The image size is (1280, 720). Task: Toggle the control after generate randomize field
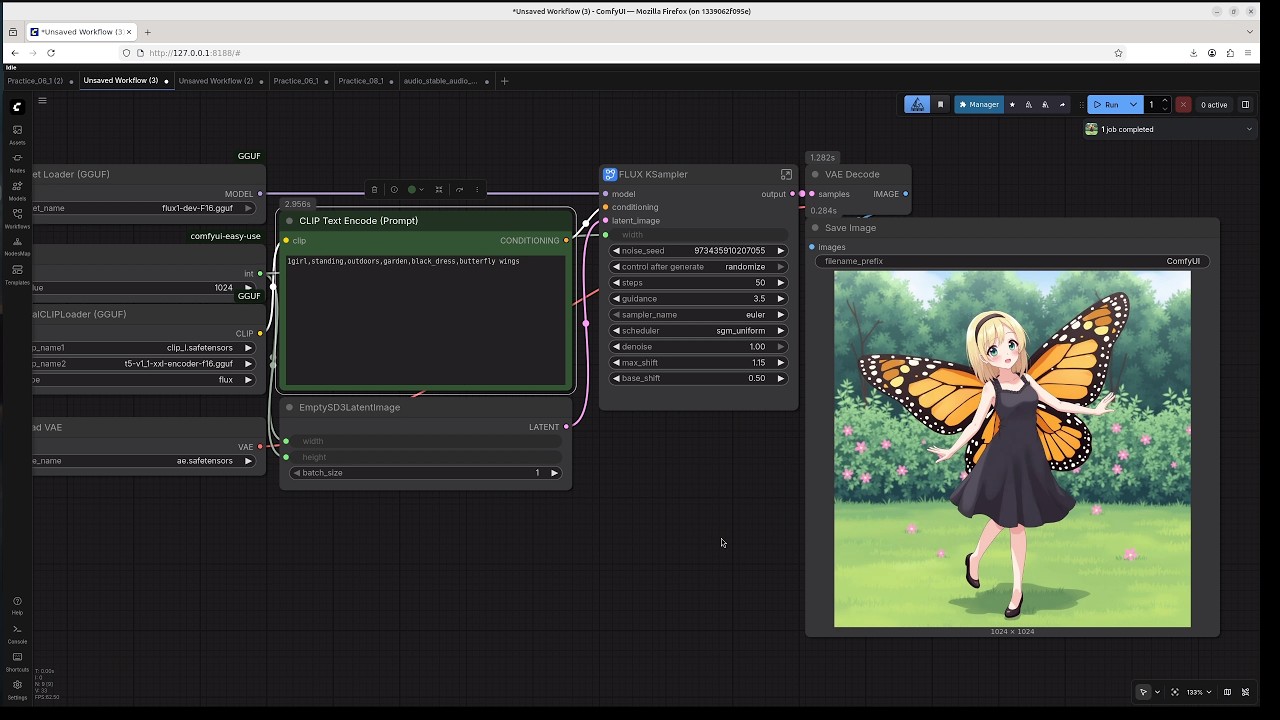click(x=698, y=267)
